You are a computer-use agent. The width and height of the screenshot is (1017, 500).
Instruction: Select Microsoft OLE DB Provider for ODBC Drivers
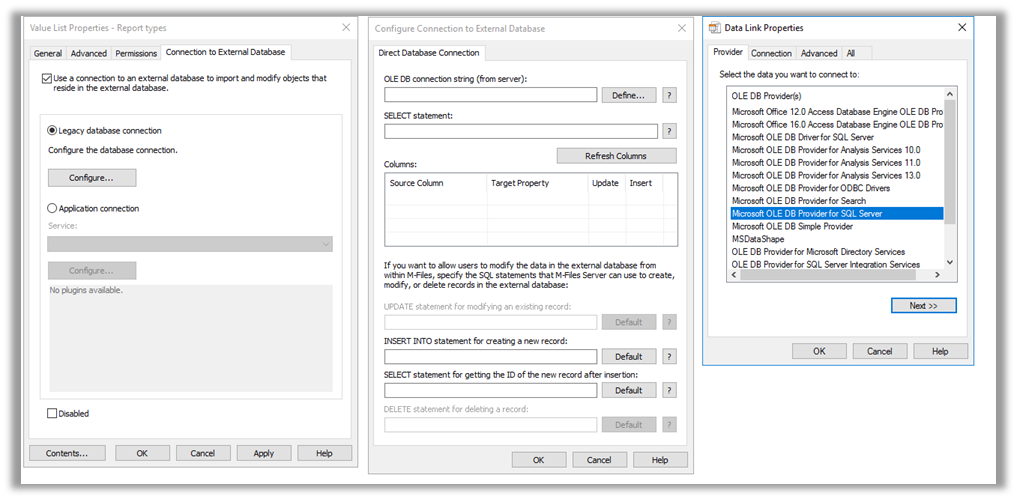[811, 188]
